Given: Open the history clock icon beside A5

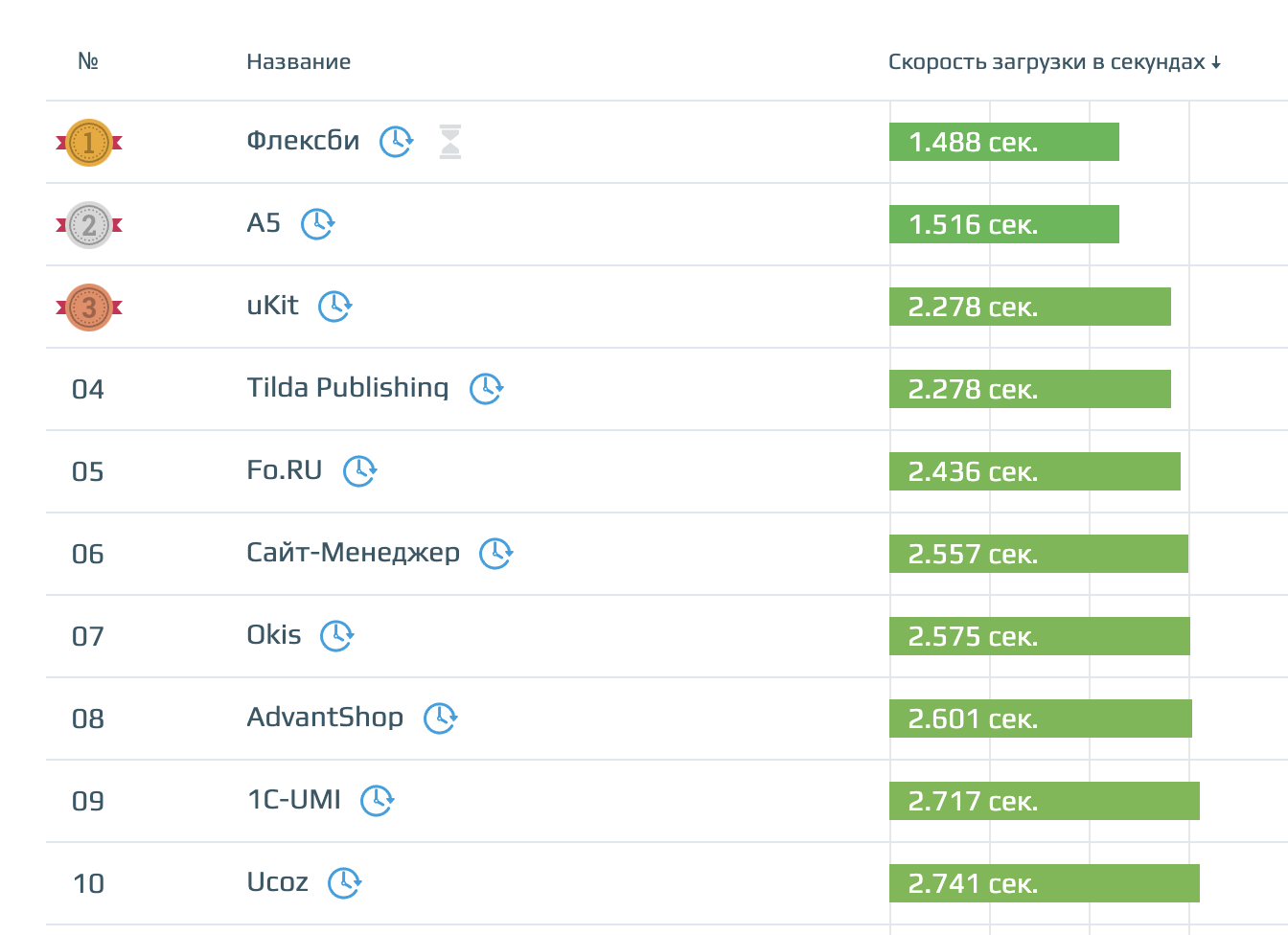Looking at the screenshot, I should click(317, 224).
